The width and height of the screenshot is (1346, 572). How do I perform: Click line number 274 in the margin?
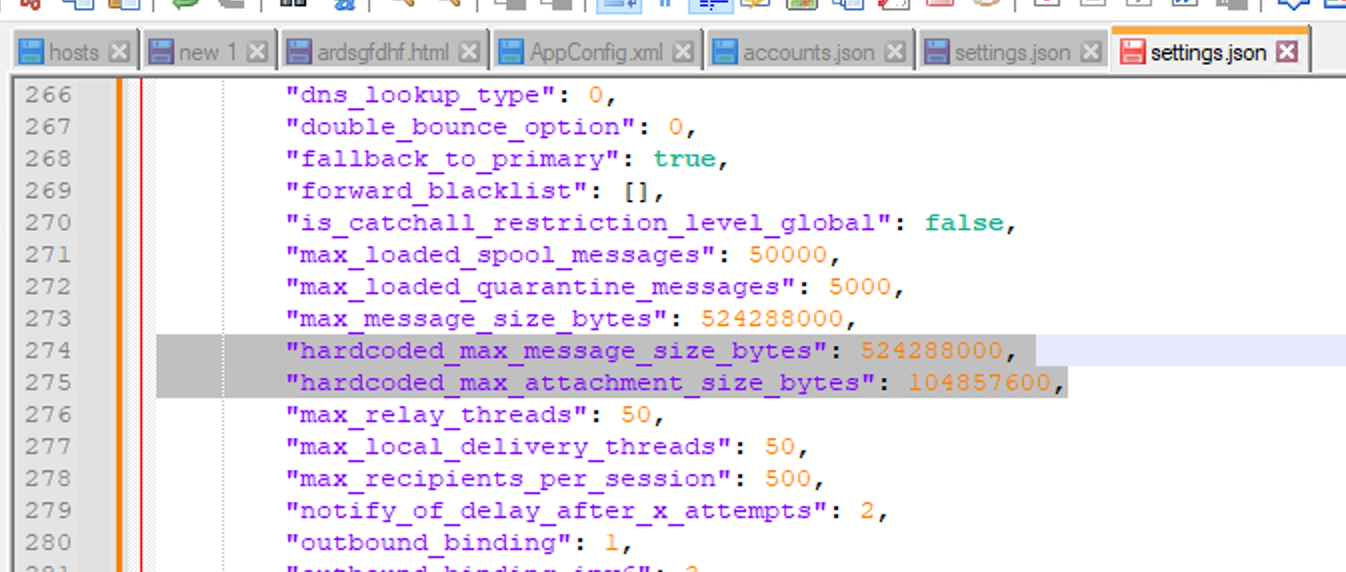(49, 350)
